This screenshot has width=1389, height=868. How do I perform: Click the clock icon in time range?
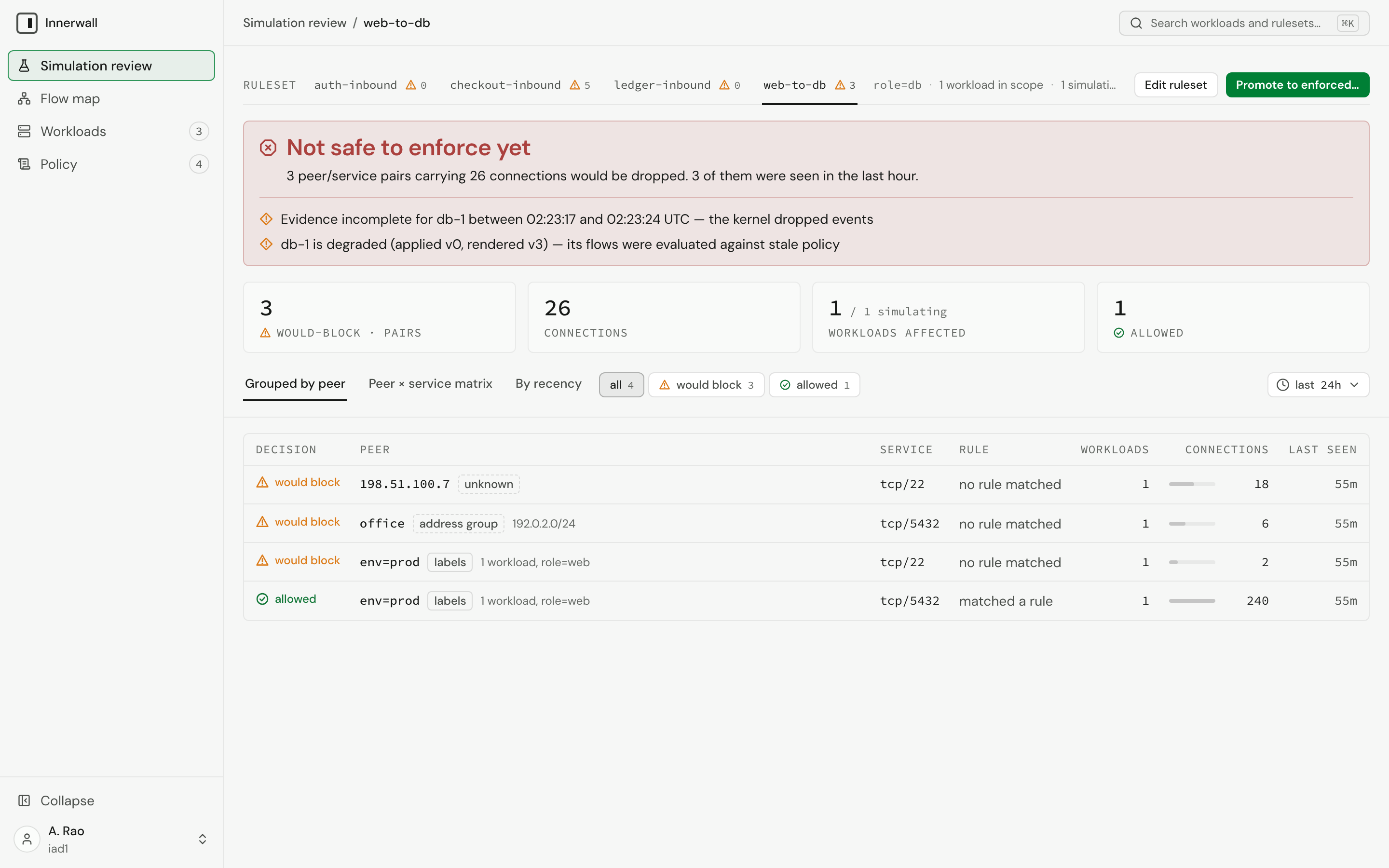point(1283,385)
